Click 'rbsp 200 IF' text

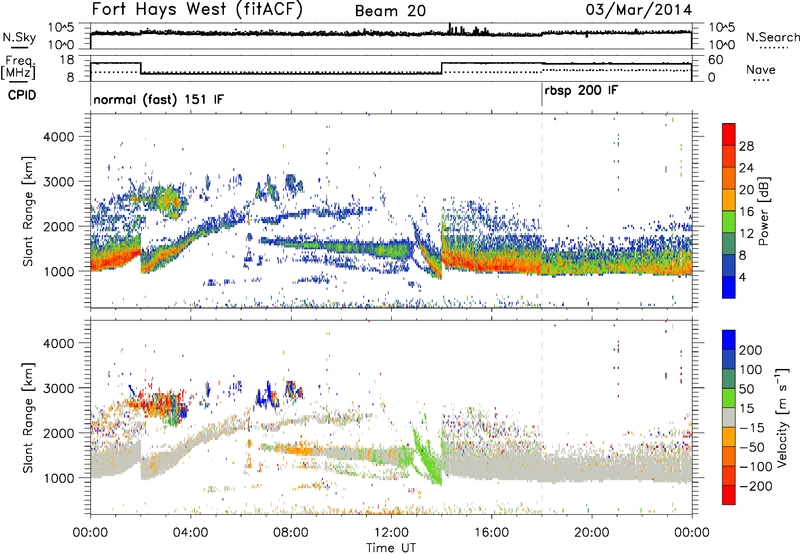[x=581, y=91]
